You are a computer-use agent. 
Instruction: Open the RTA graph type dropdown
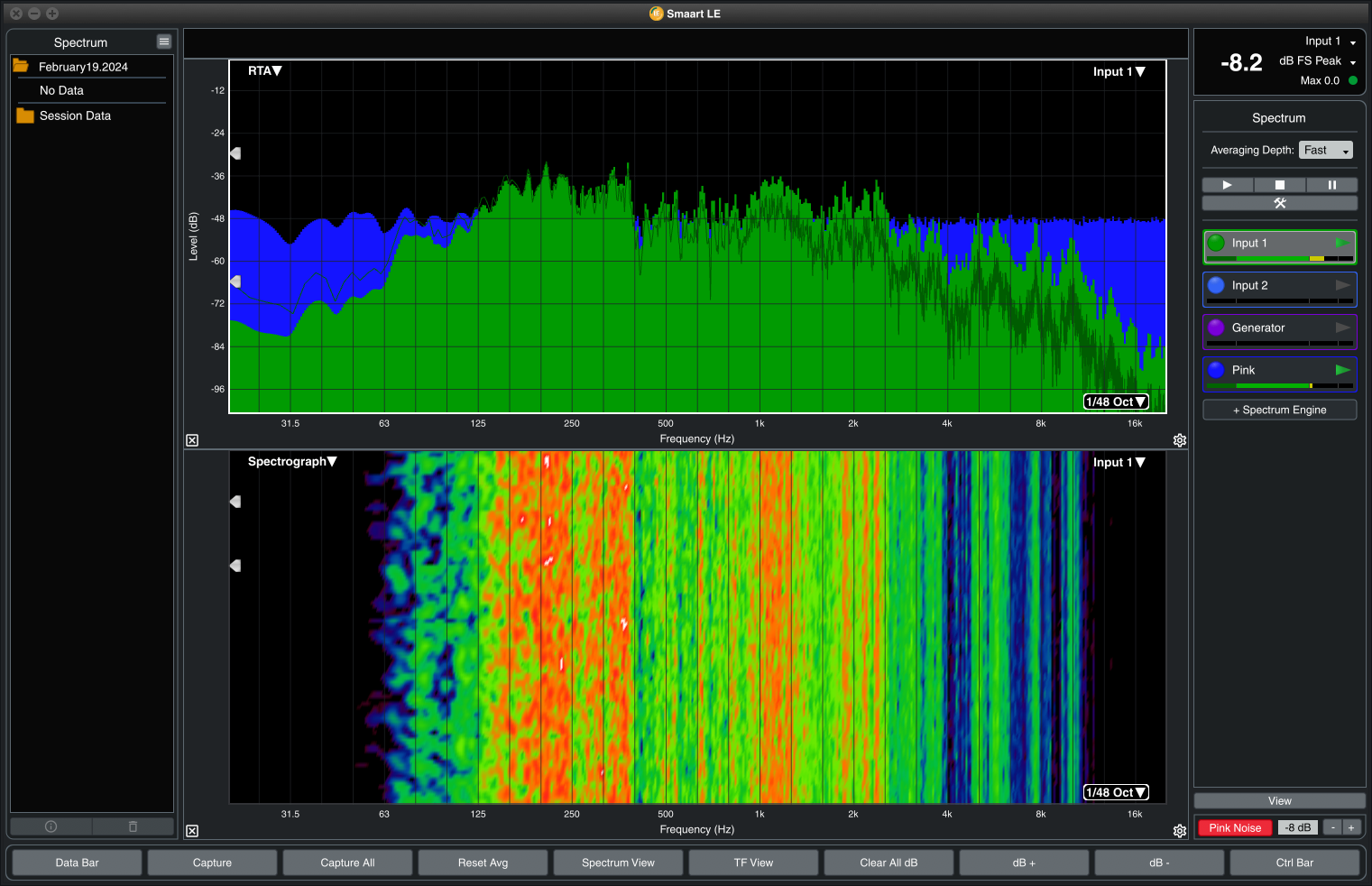coord(264,70)
